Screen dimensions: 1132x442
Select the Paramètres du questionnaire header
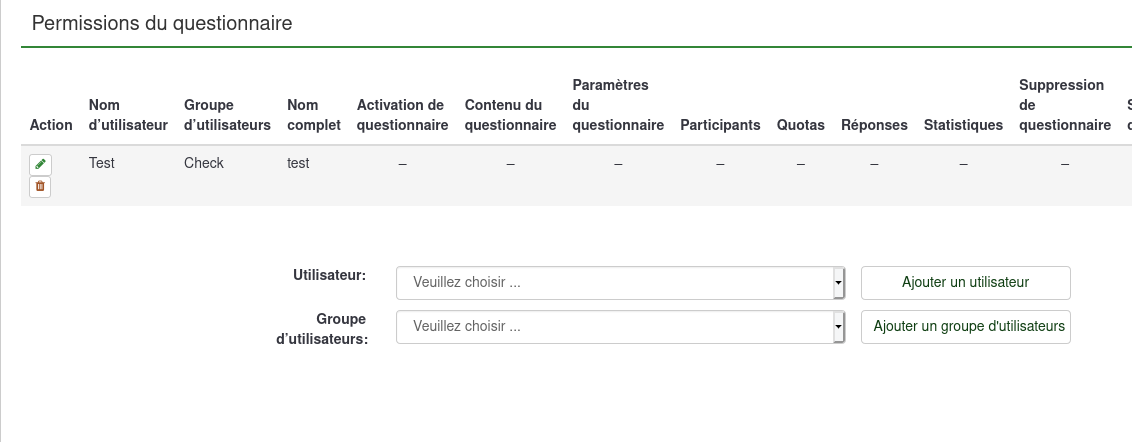coord(617,105)
